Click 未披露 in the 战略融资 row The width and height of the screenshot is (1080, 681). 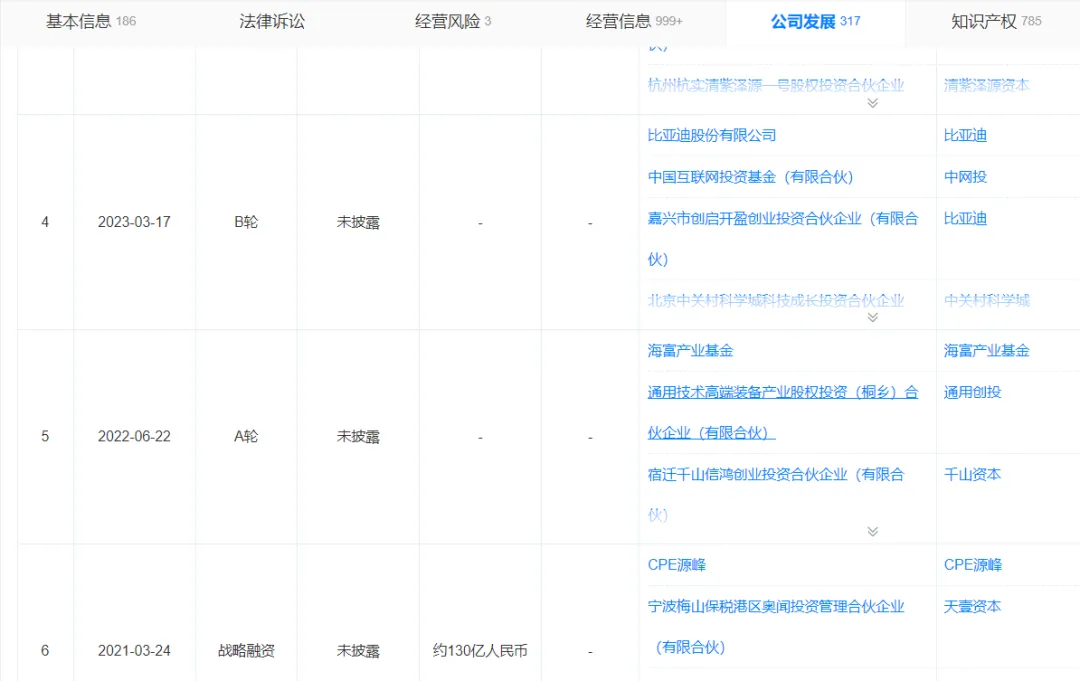[358, 651]
